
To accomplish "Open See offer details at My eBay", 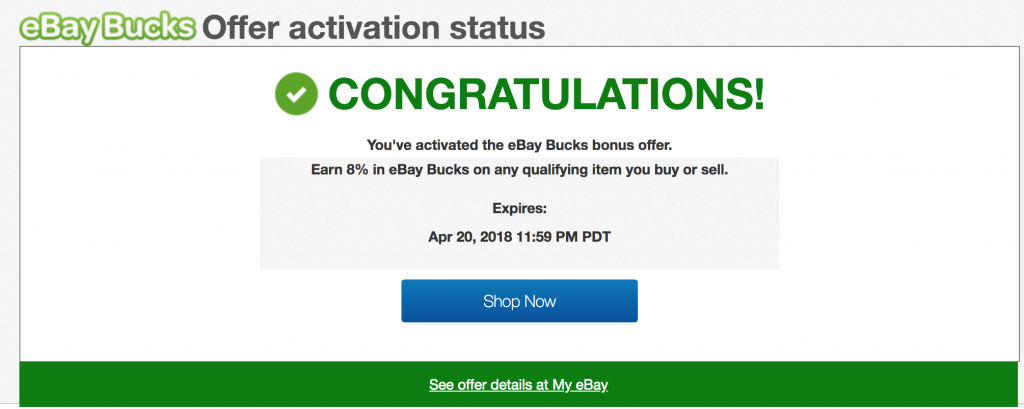I will pos(518,385).
